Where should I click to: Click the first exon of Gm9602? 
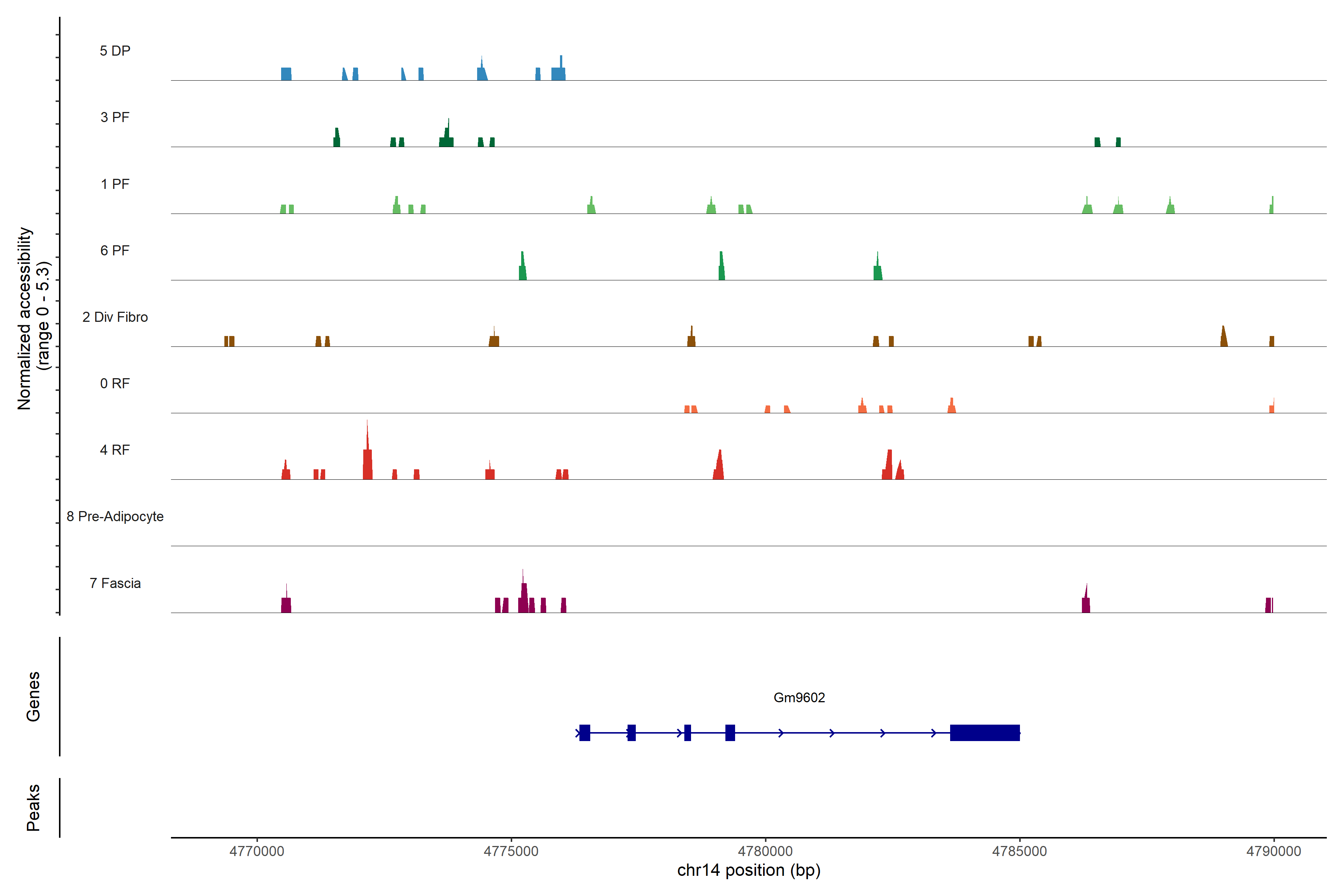point(585,732)
